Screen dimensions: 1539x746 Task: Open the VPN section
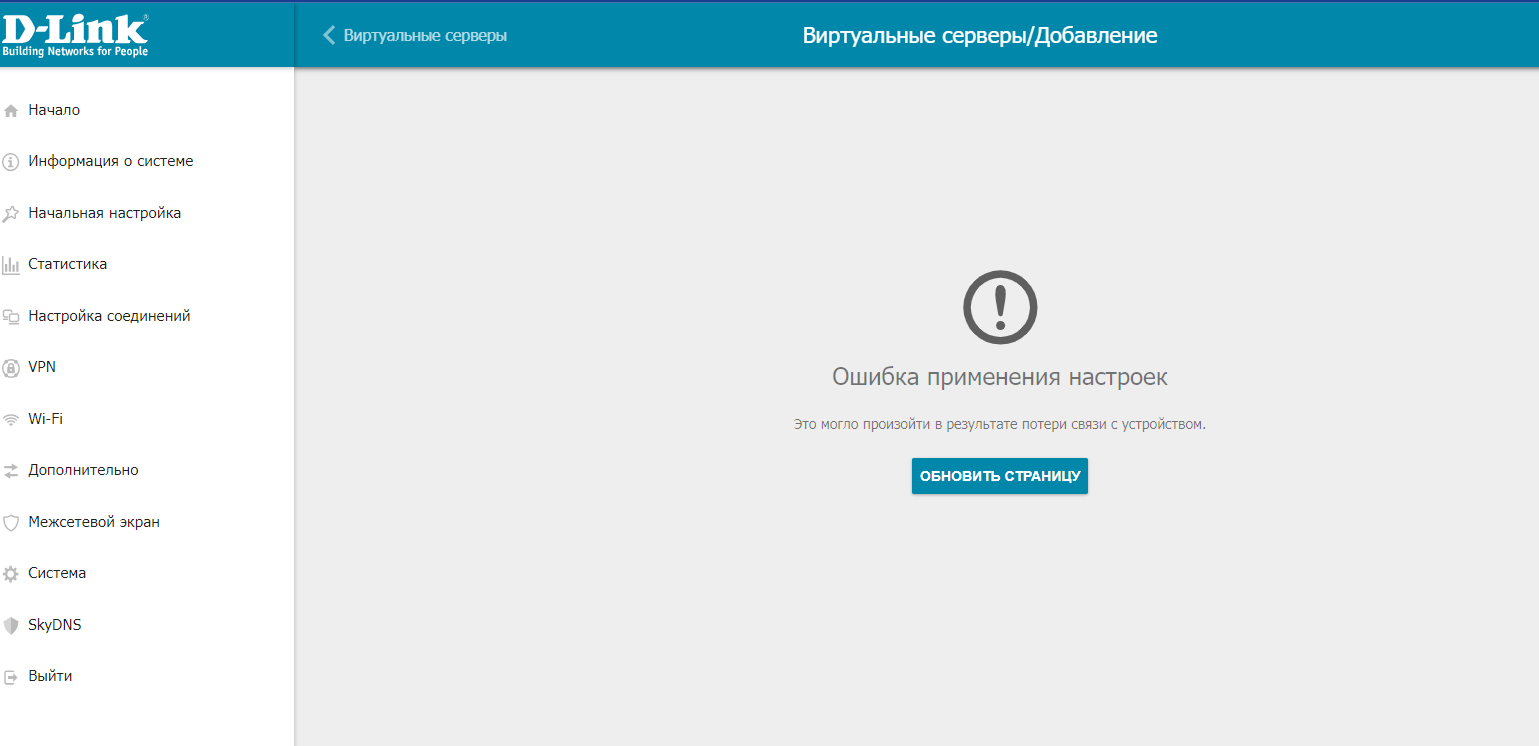[x=42, y=367]
